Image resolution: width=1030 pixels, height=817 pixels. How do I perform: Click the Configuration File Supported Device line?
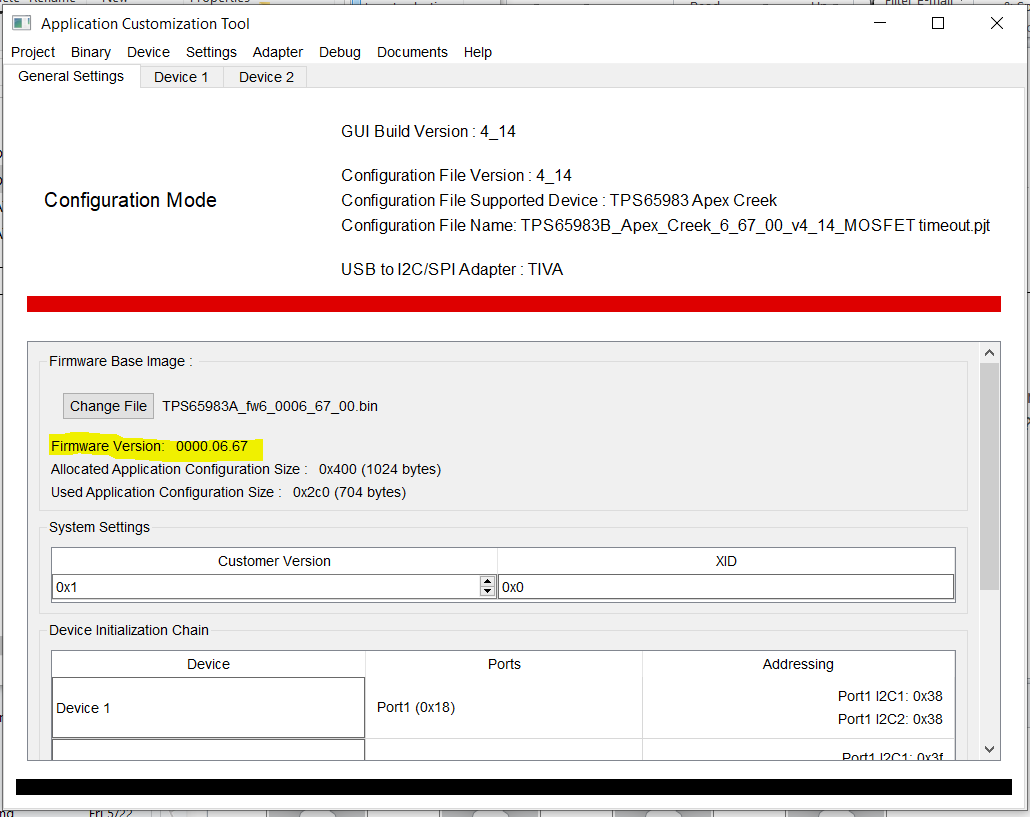[559, 200]
